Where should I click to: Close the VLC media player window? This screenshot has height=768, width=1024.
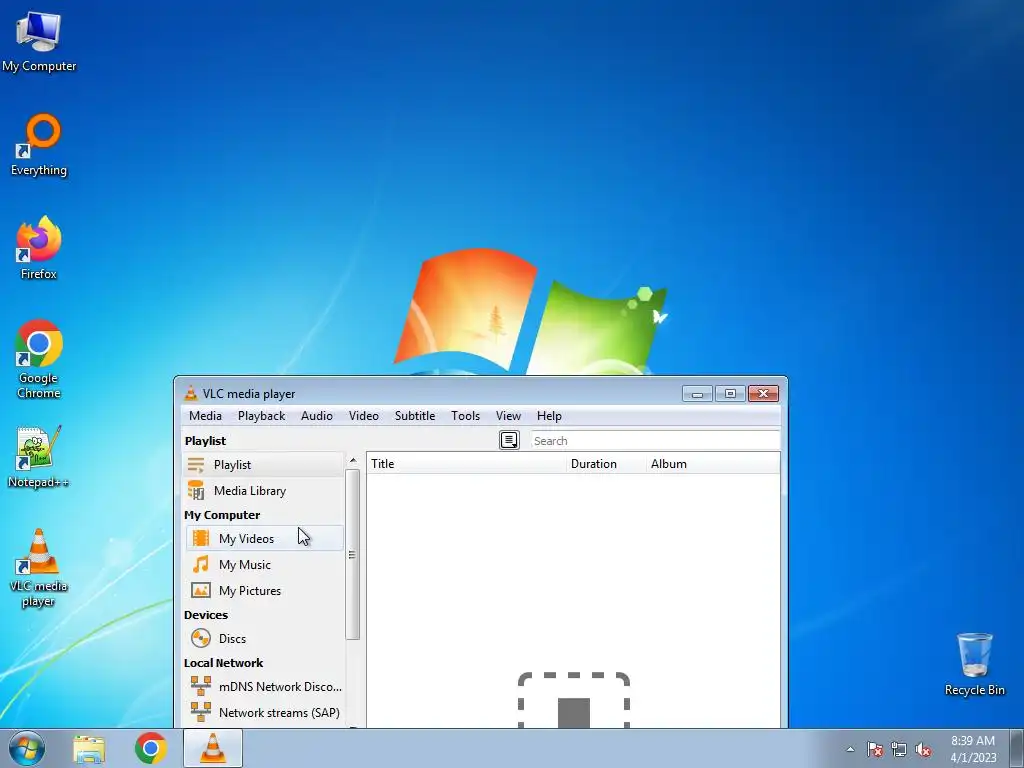pyautogui.click(x=763, y=393)
